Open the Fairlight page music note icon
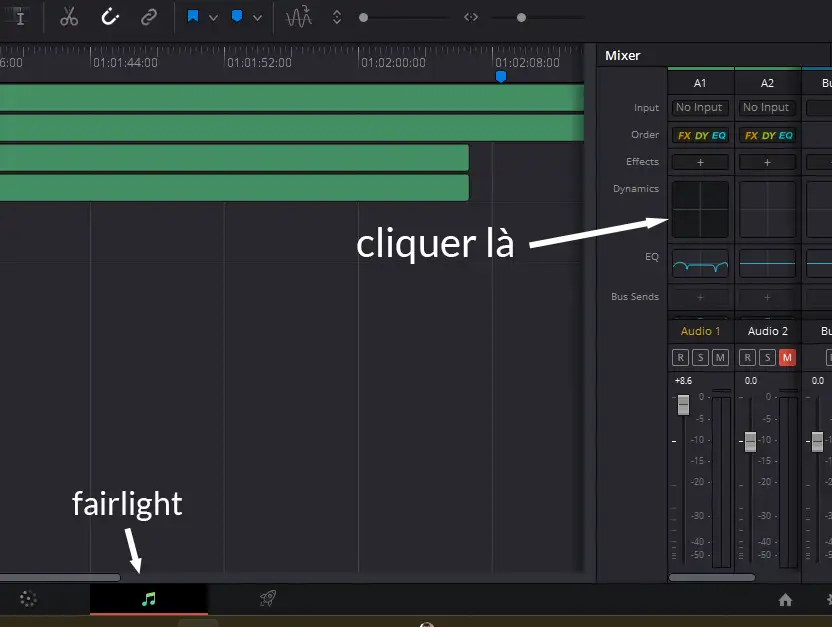The width and height of the screenshot is (832, 627). (x=149, y=599)
